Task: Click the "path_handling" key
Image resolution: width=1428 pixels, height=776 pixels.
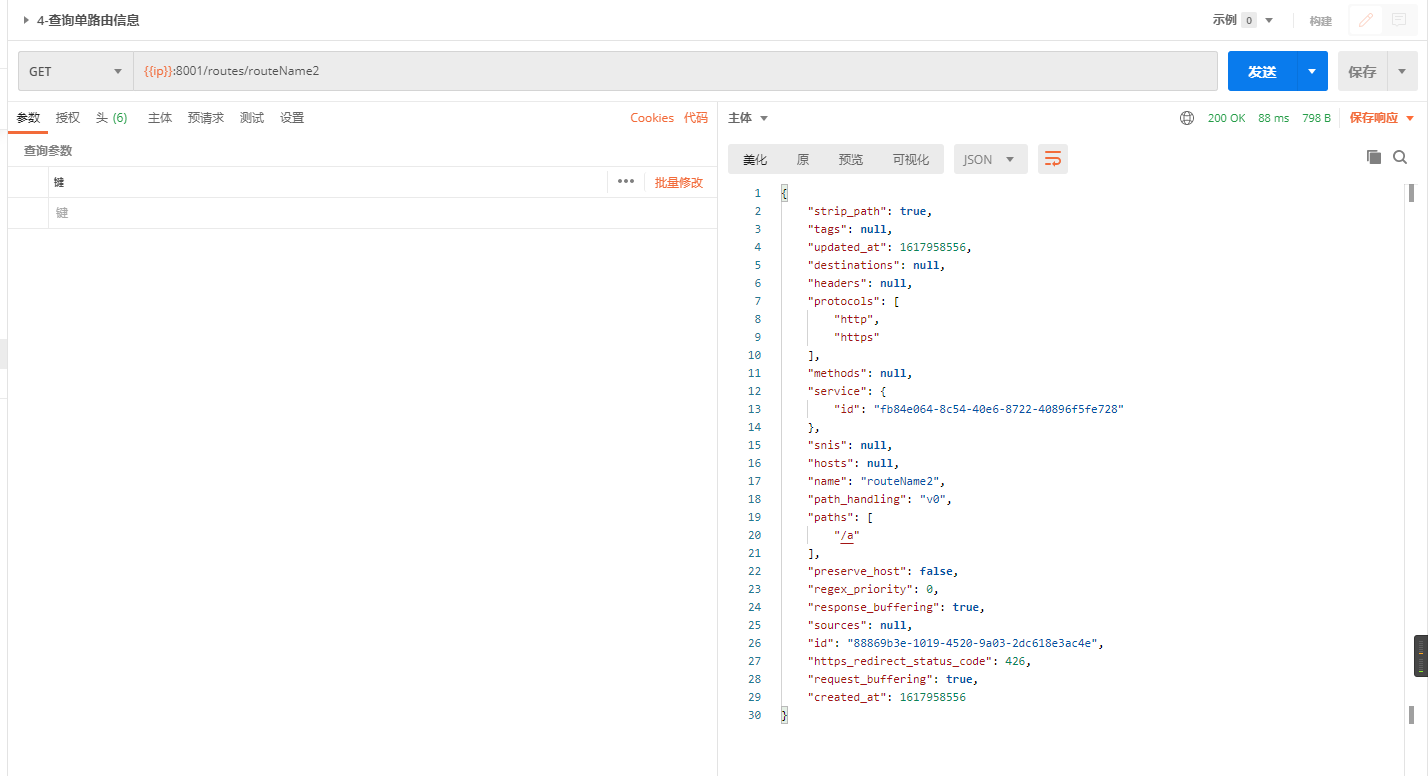Action: (x=857, y=499)
